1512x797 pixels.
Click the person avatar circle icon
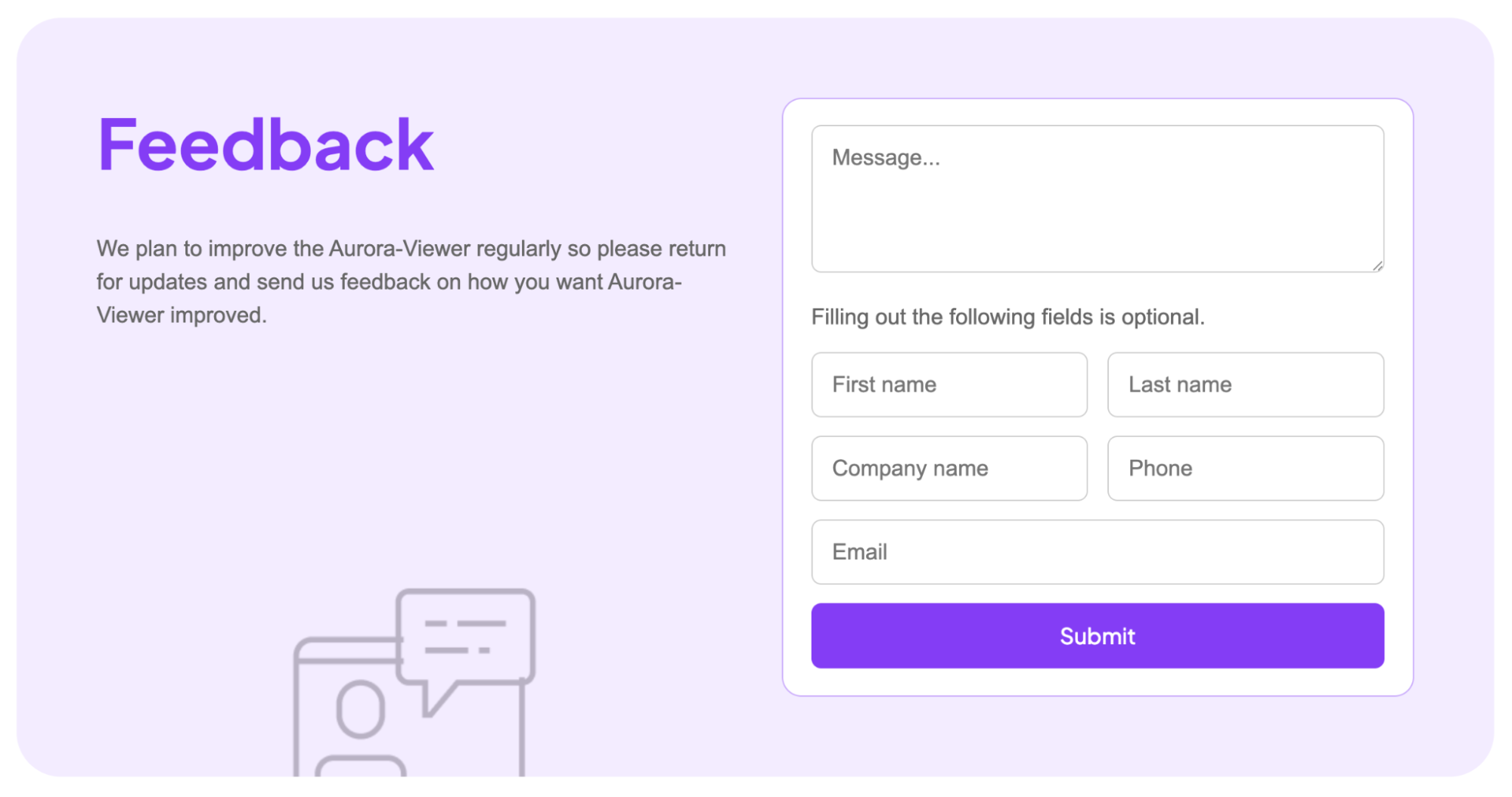[361, 709]
